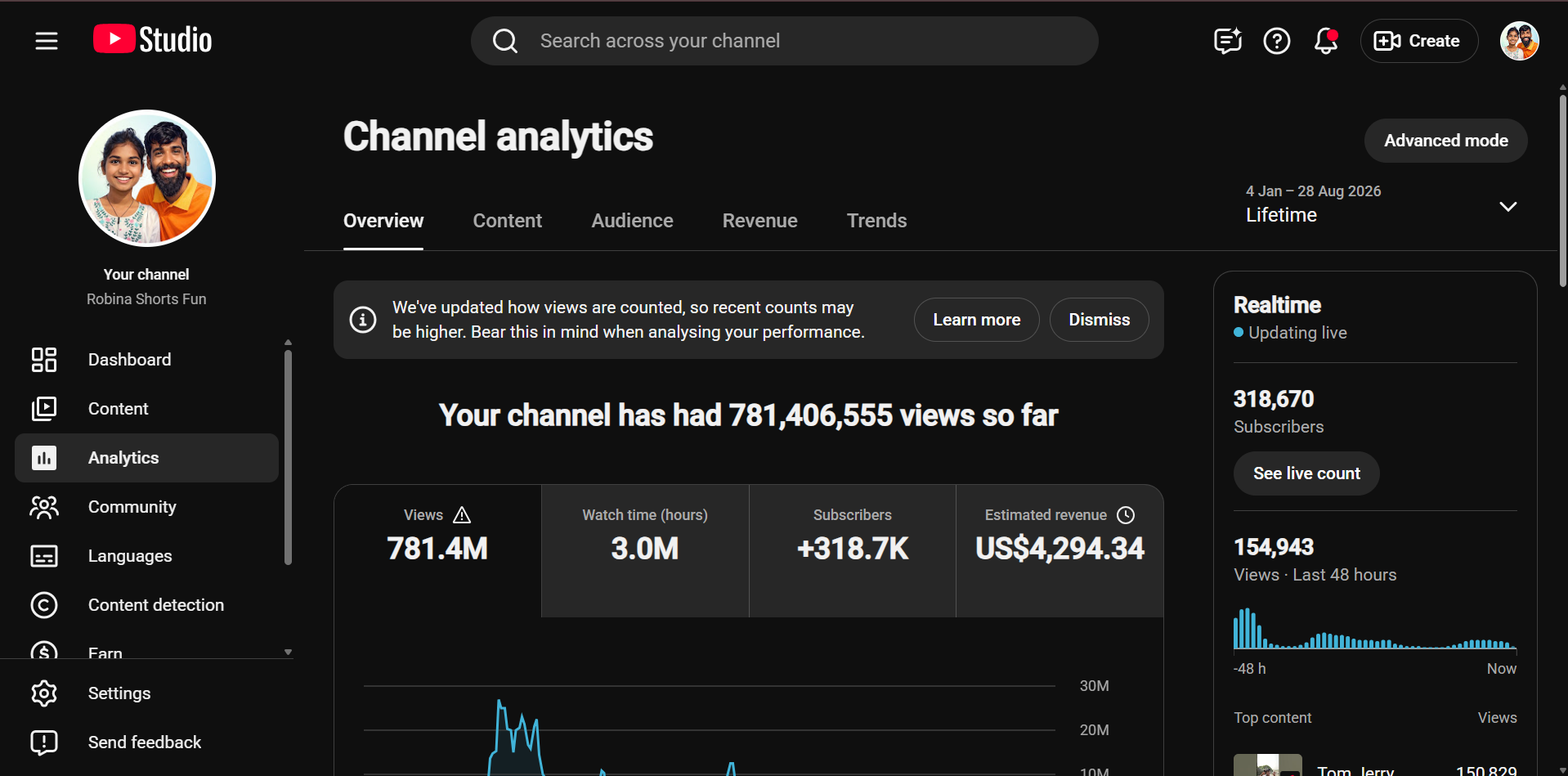Click the YouTube Studio logo
This screenshot has height=776, width=1568.
[x=153, y=40]
